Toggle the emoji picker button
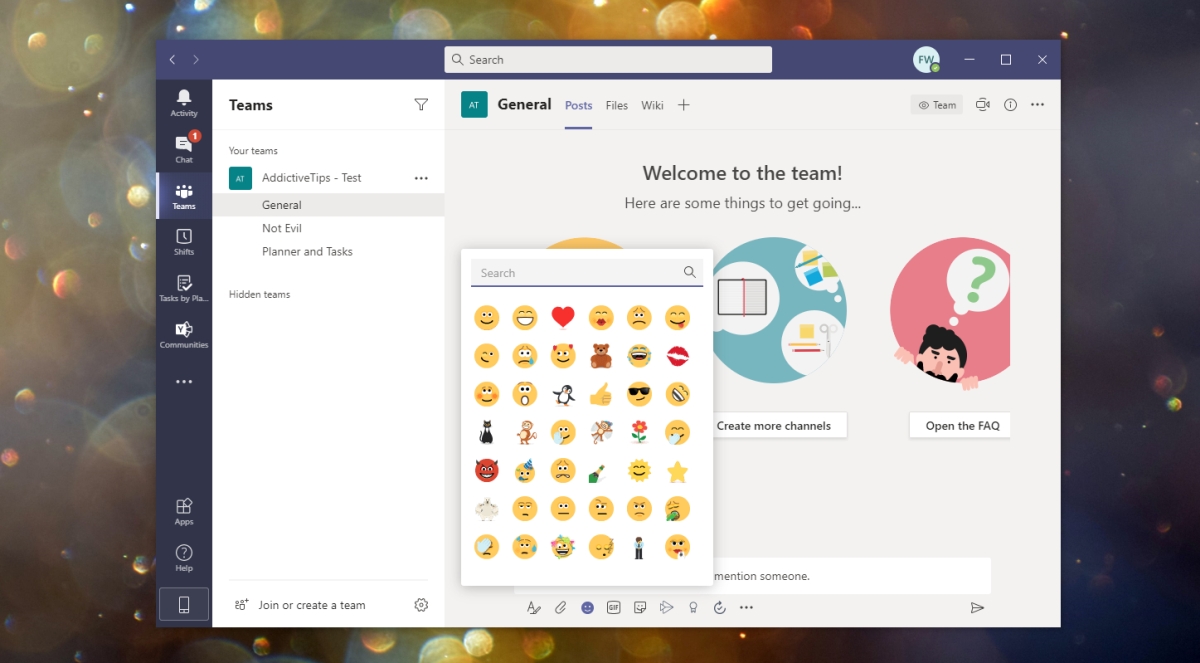 (587, 607)
